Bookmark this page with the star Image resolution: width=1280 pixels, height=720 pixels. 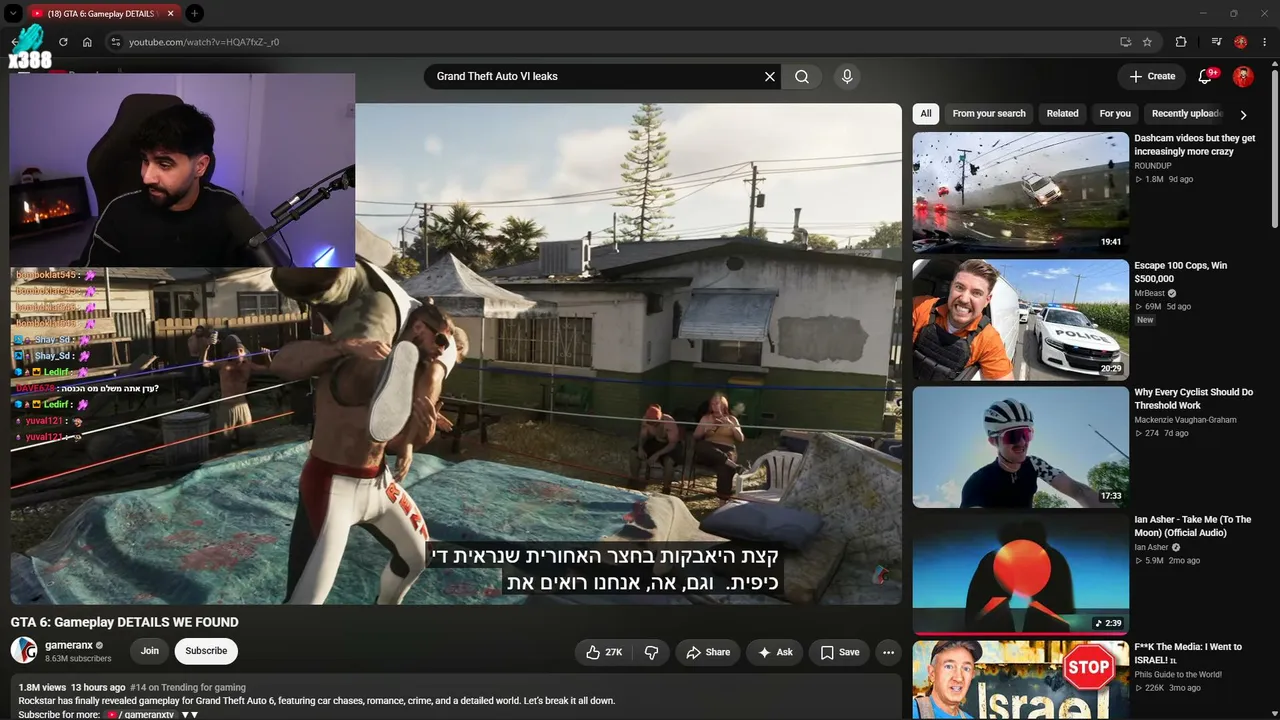1147,42
